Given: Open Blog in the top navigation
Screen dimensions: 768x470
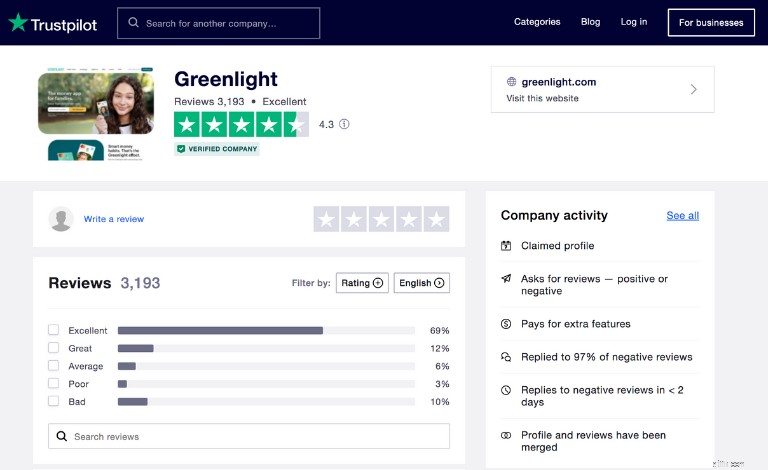Looking at the screenshot, I should point(590,22).
